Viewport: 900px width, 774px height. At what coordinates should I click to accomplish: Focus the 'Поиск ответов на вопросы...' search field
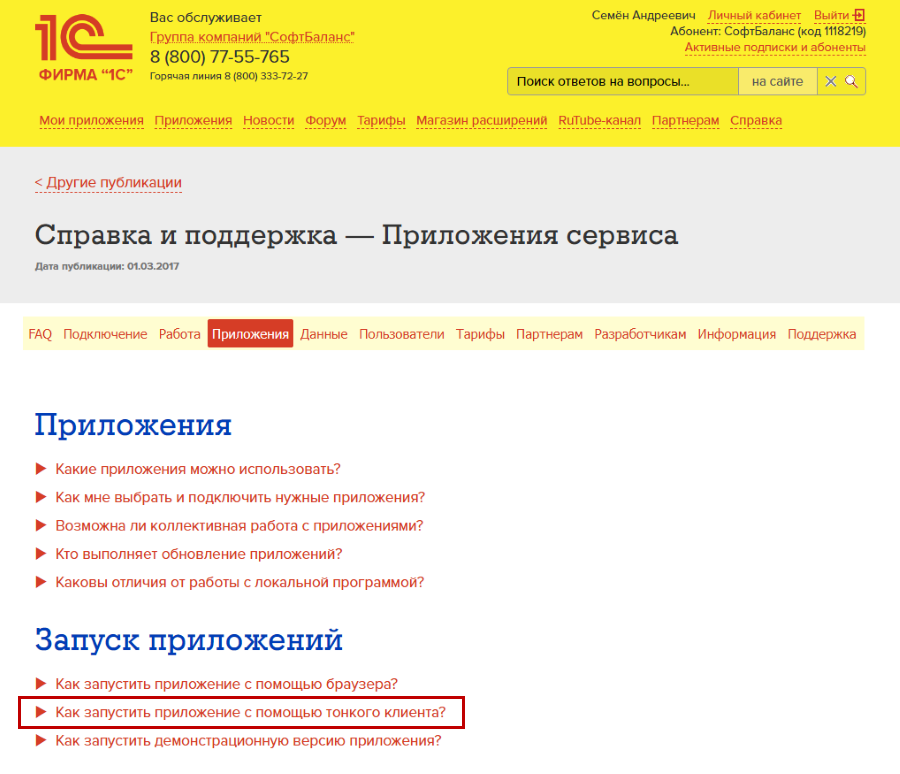tap(623, 82)
